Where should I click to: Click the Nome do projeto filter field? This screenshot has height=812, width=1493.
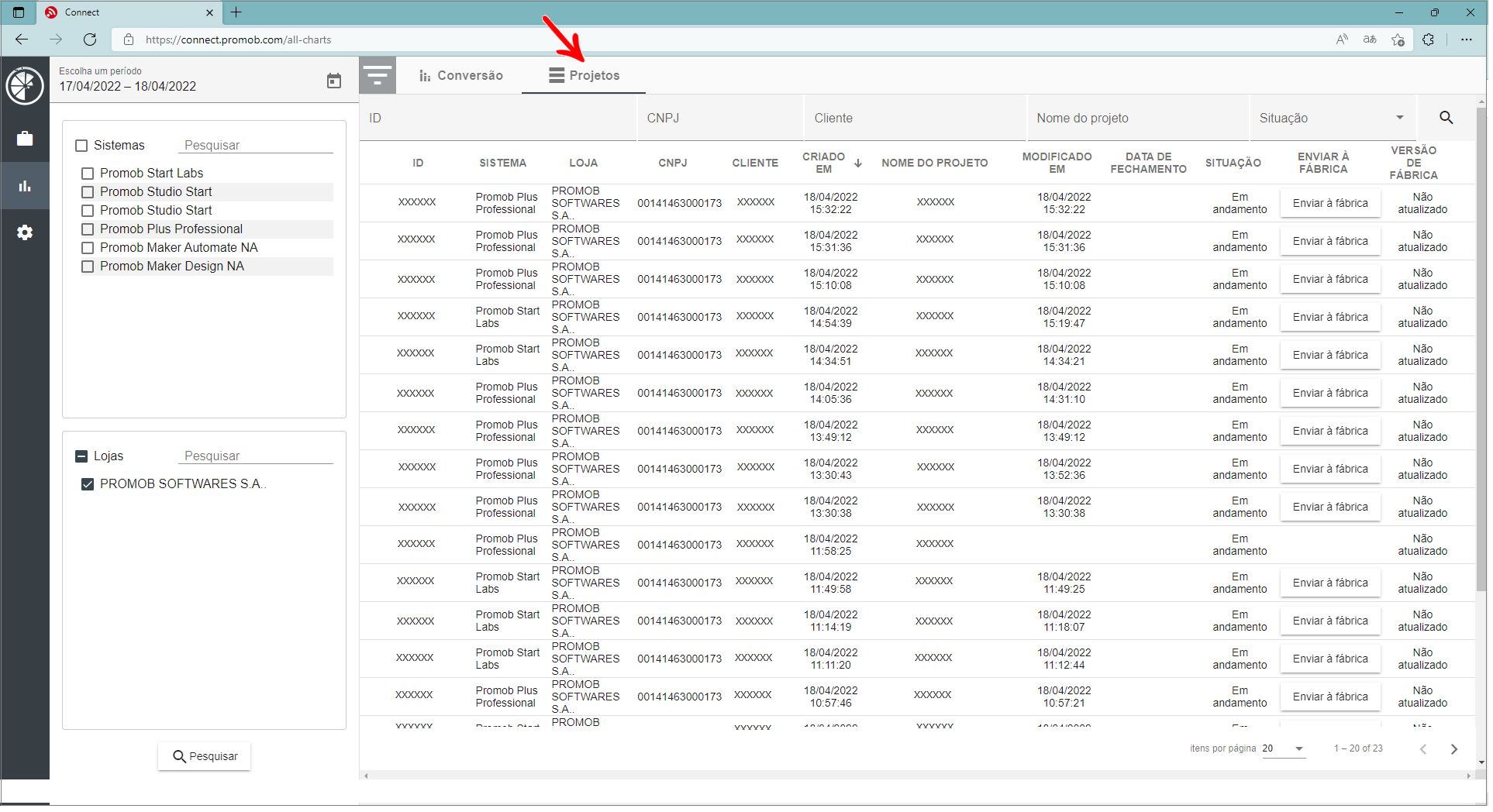coord(1137,119)
